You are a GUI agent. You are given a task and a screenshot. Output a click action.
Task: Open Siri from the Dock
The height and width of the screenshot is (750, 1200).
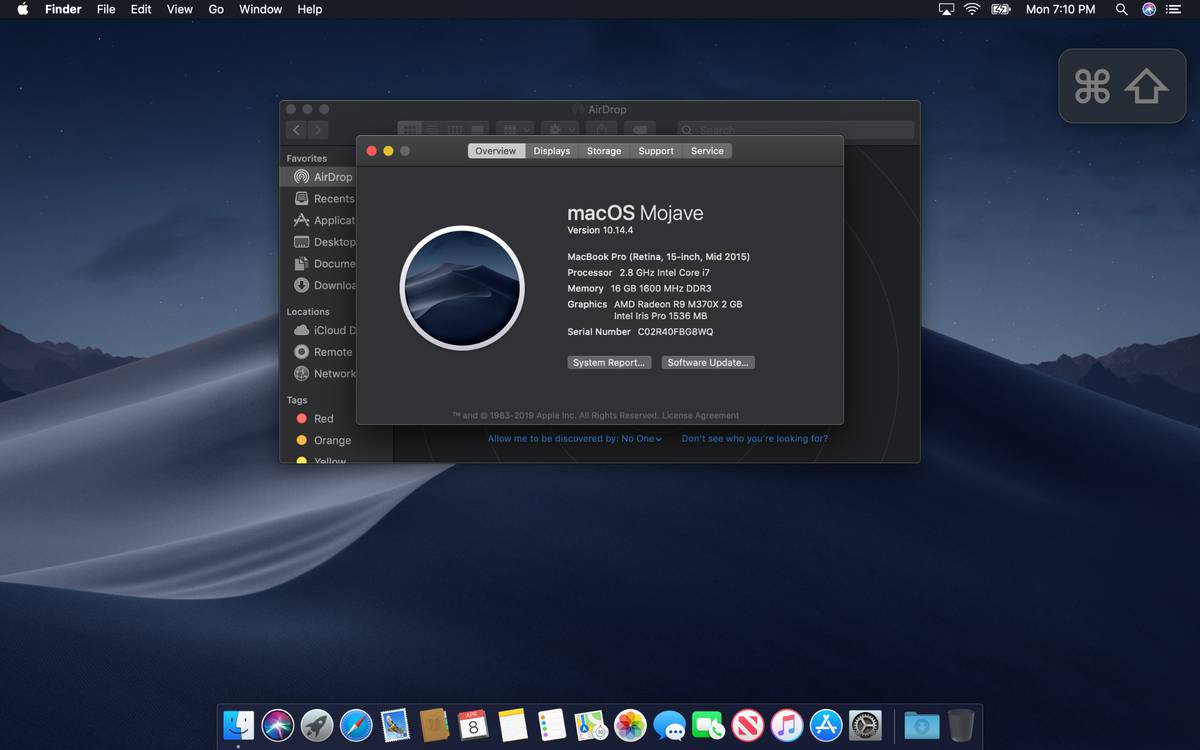(x=278, y=725)
